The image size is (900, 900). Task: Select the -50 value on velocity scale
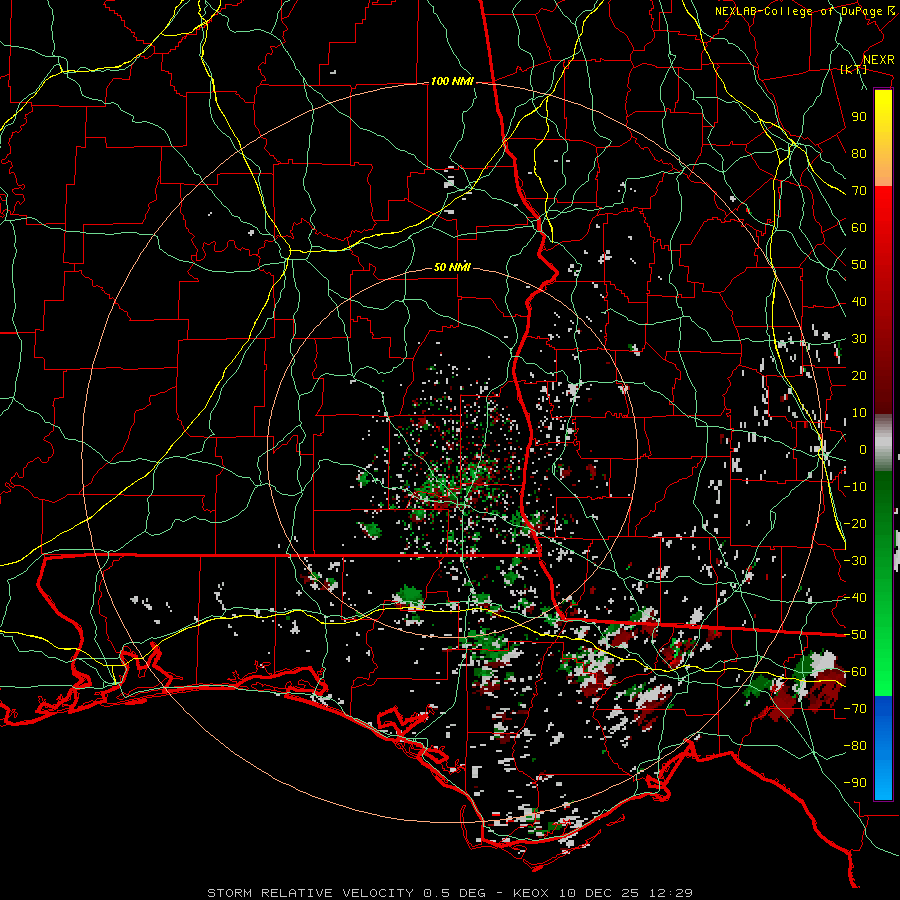pyautogui.click(x=855, y=635)
